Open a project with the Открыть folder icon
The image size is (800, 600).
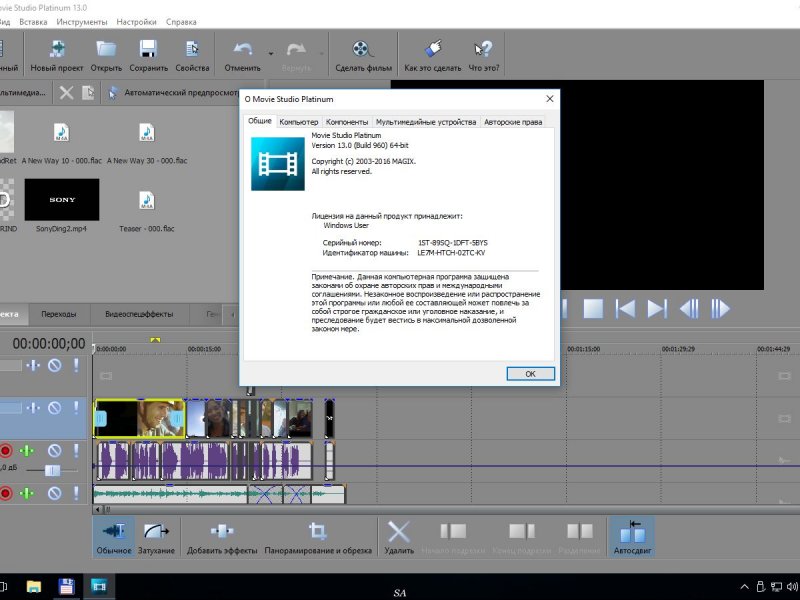[106, 49]
